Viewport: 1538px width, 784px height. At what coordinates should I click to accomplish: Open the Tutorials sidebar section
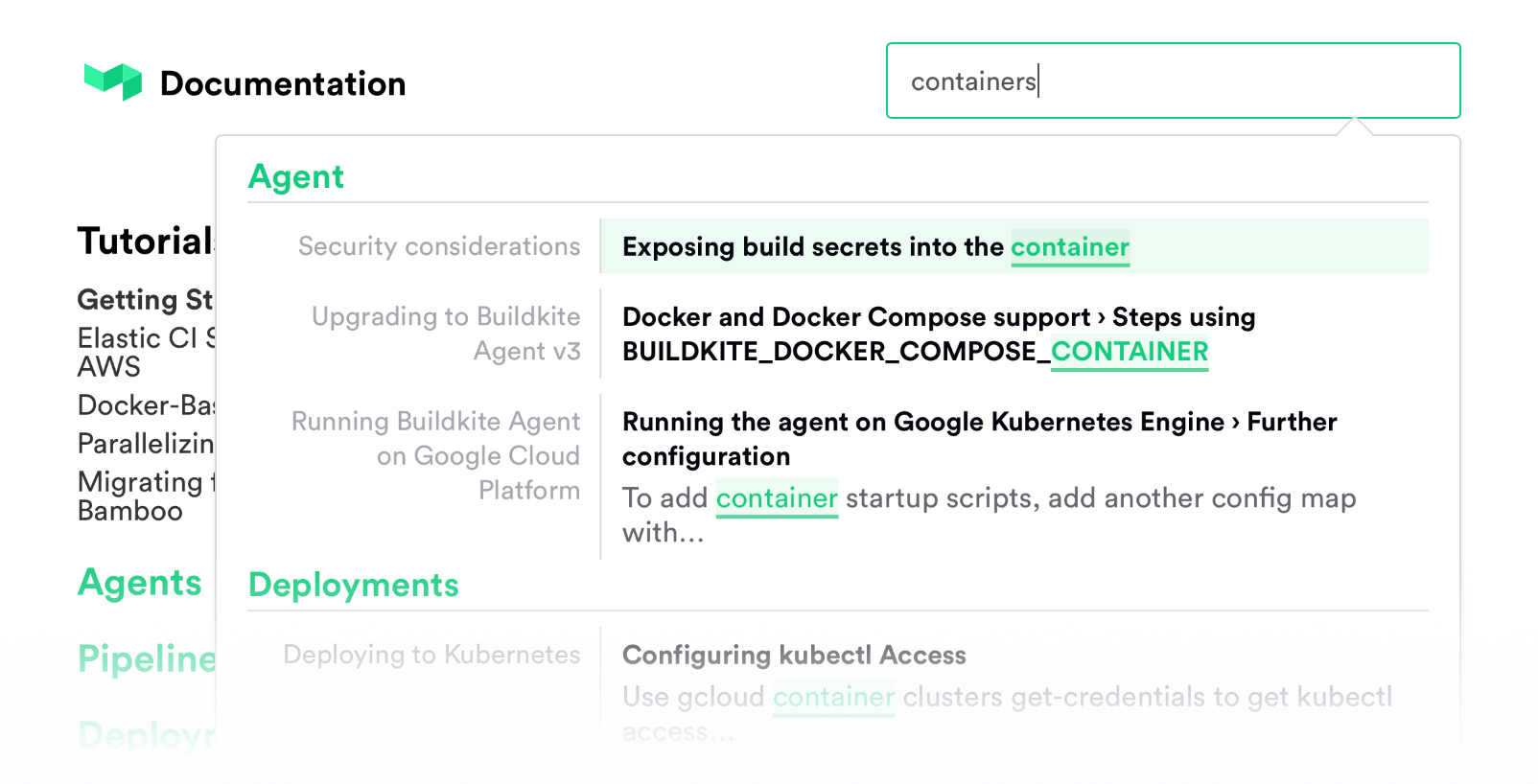click(x=146, y=242)
